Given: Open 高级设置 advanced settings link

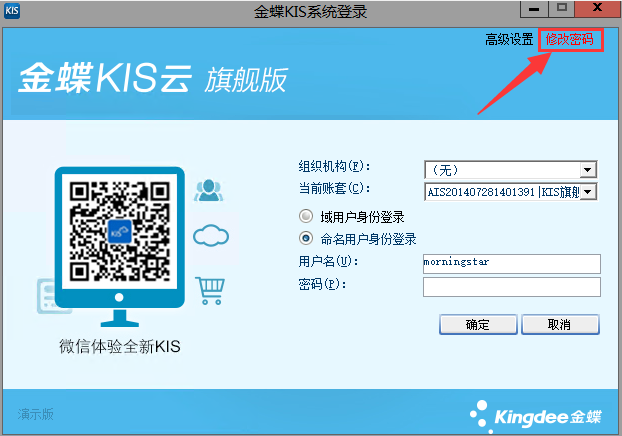Looking at the screenshot, I should pos(509,39).
